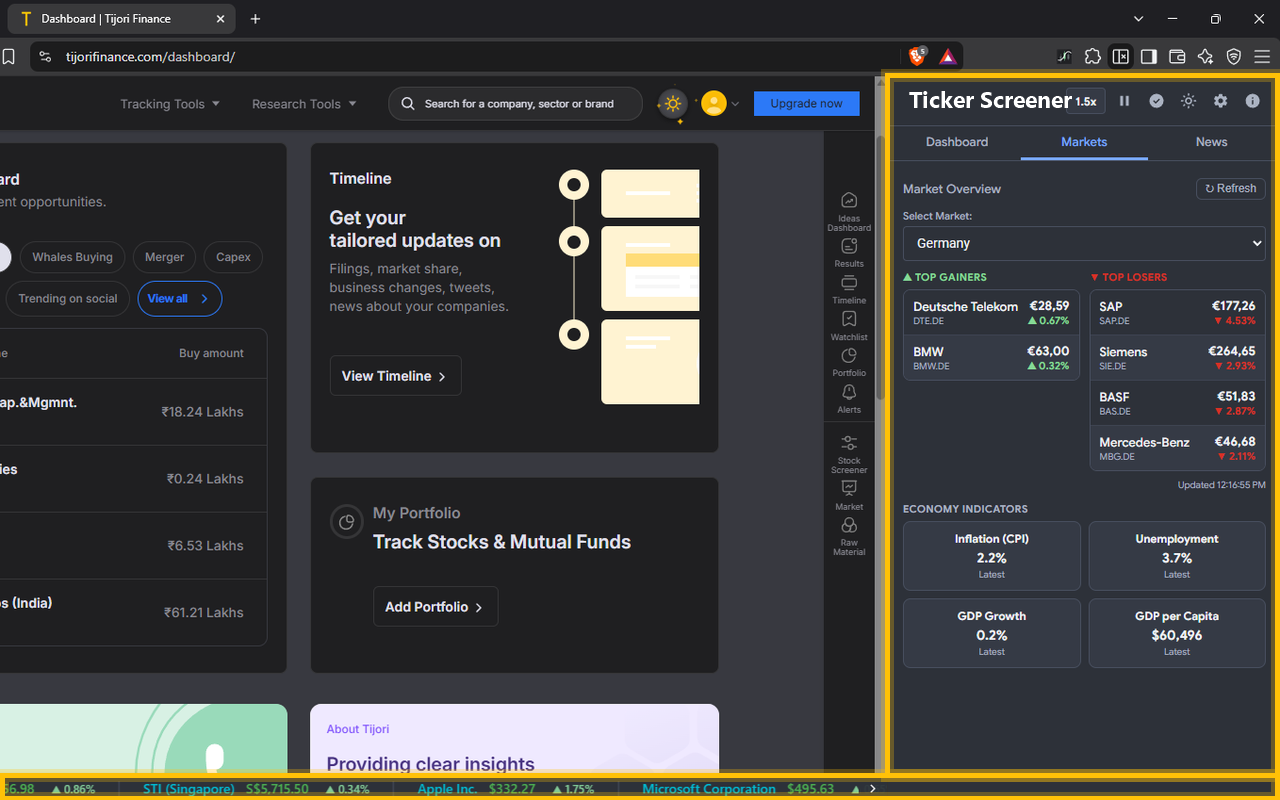Toggle Ticker Screener light/dark theme

(1188, 101)
